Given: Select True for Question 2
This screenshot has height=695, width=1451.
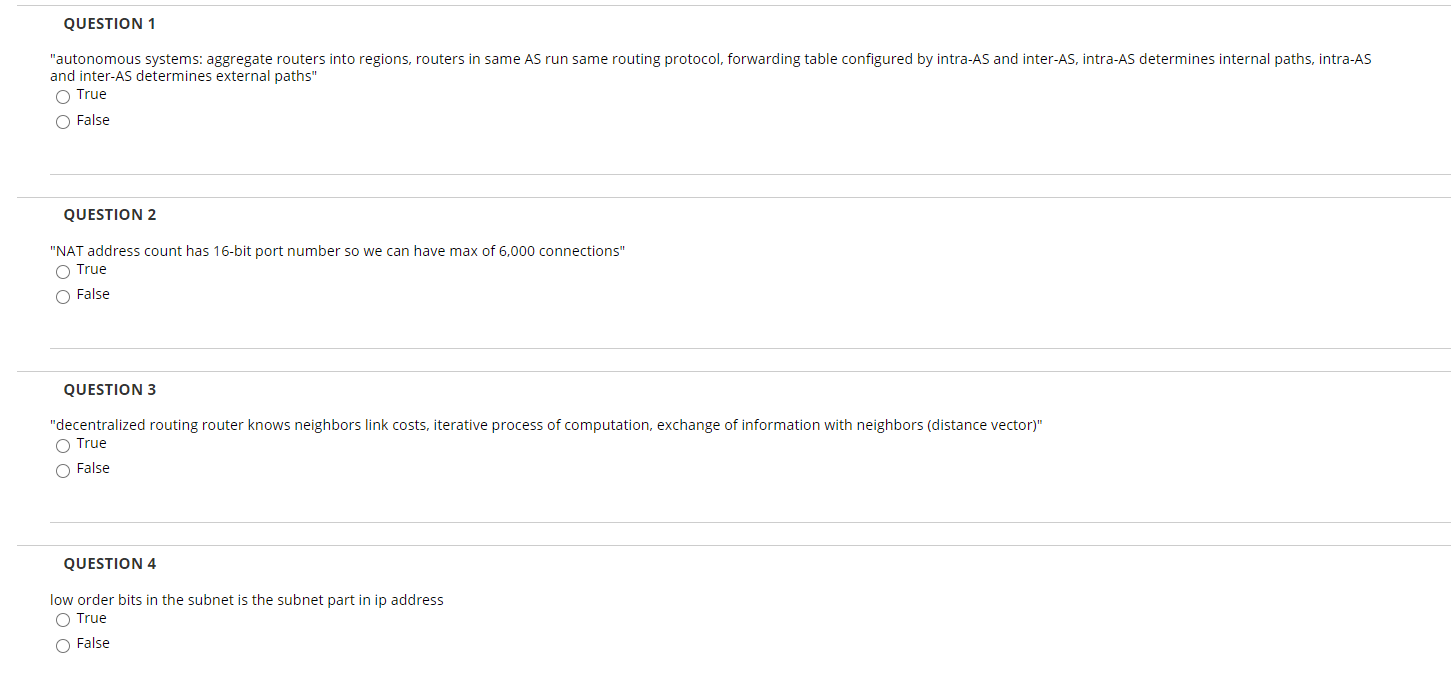Looking at the screenshot, I should 62,271.
